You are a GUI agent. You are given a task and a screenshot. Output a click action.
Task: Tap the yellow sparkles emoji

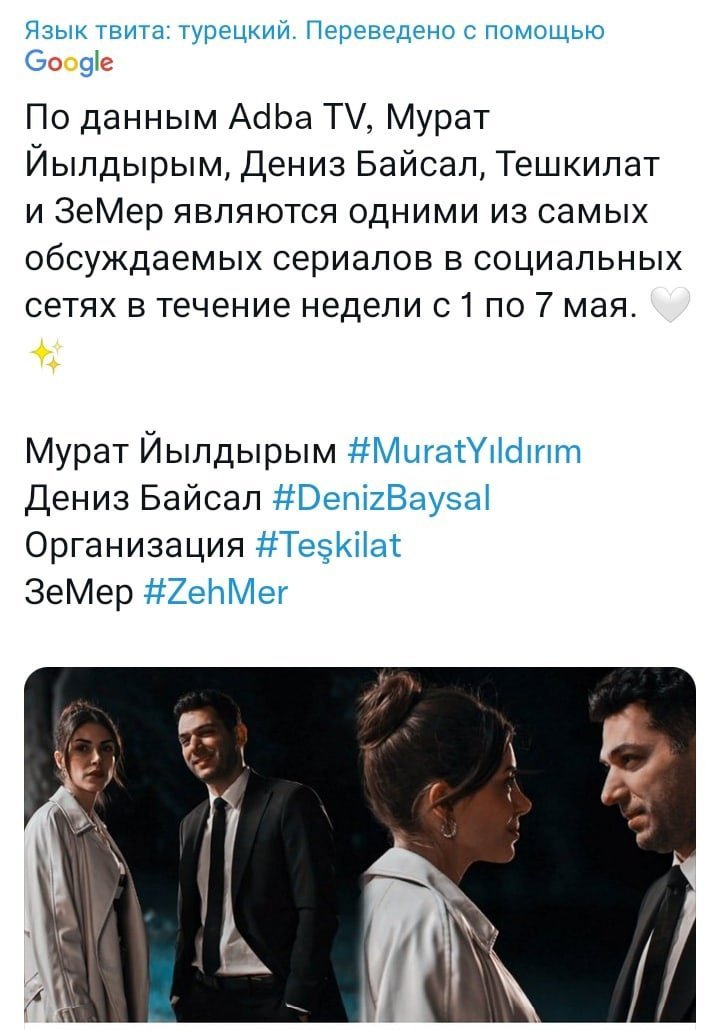(47, 356)
